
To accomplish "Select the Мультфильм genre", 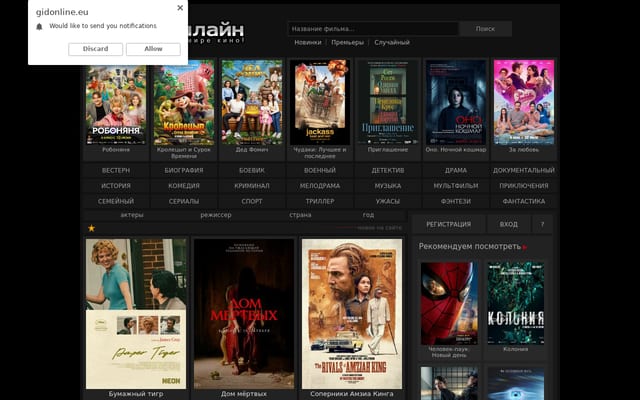I will 456,186.
